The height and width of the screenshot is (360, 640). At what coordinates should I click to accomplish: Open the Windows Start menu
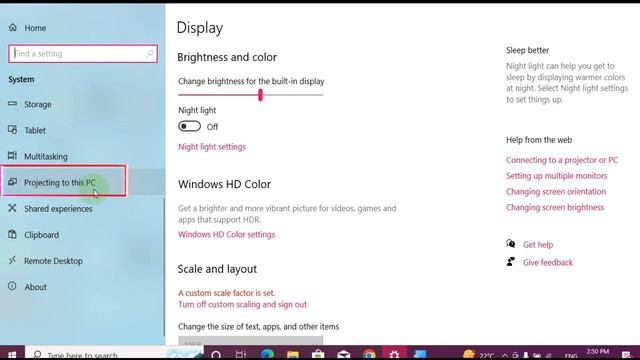click(x=12, y=354)
